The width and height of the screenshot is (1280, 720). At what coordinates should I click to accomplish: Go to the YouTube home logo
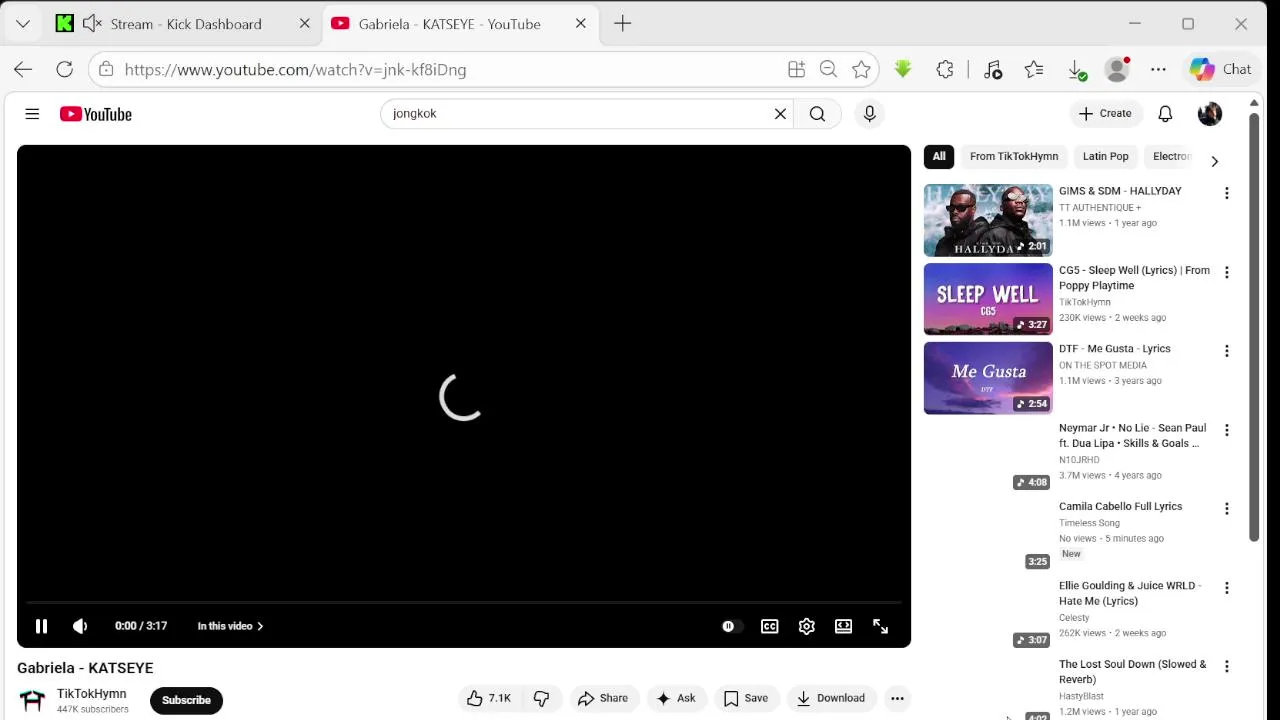click(96, 114)
